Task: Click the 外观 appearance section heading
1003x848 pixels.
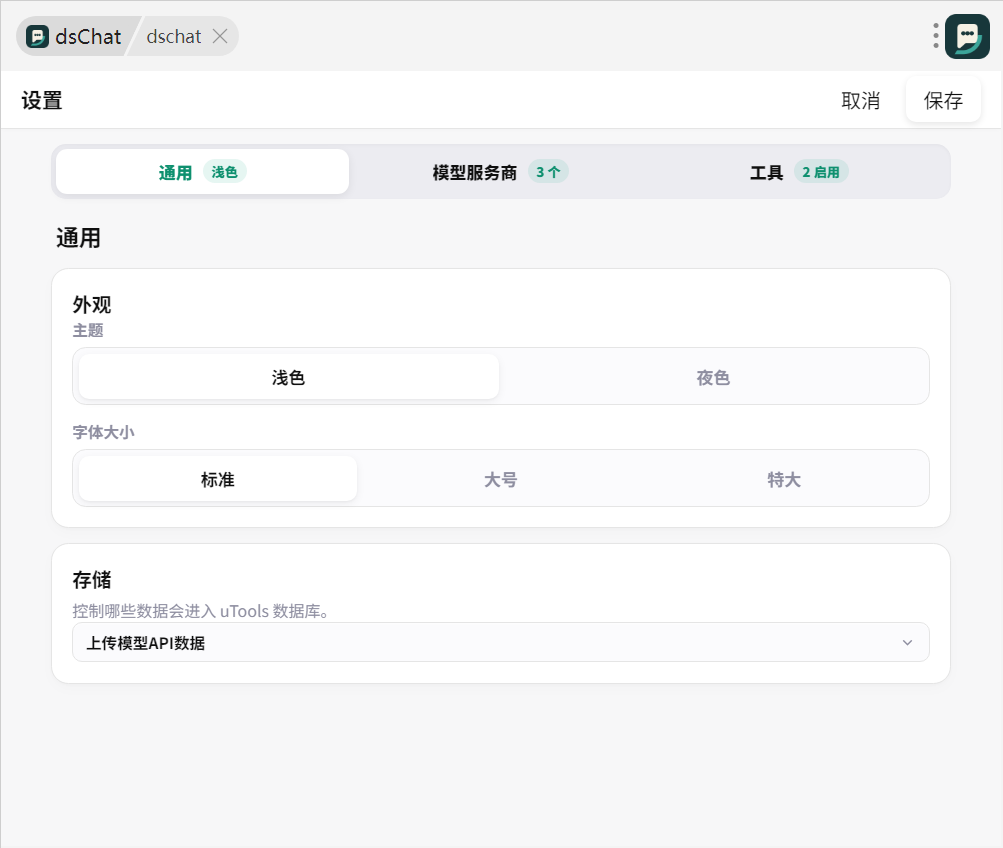Action: [91, 304]
